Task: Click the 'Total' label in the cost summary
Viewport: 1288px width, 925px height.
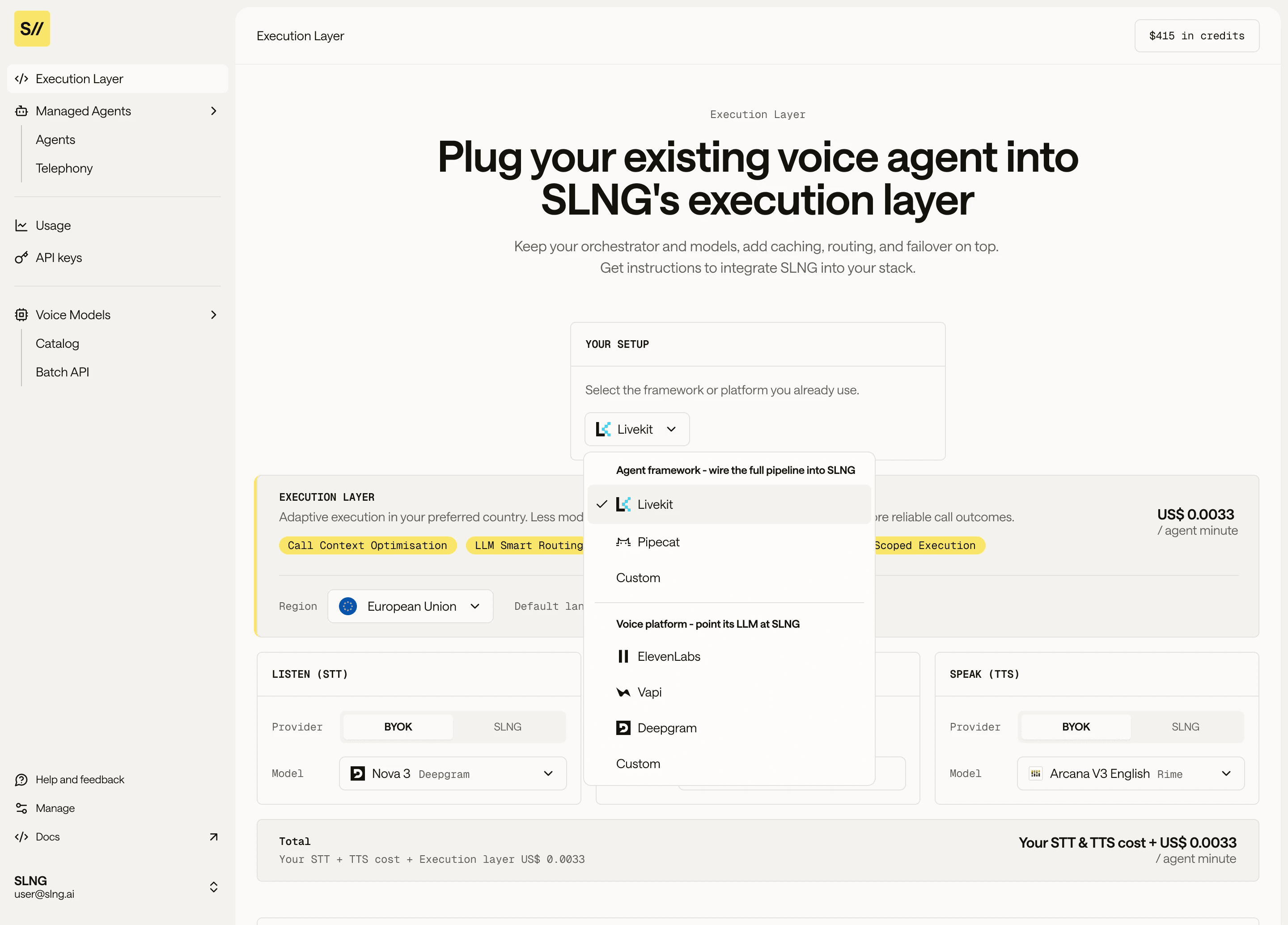Action: [x=295, y=841]
